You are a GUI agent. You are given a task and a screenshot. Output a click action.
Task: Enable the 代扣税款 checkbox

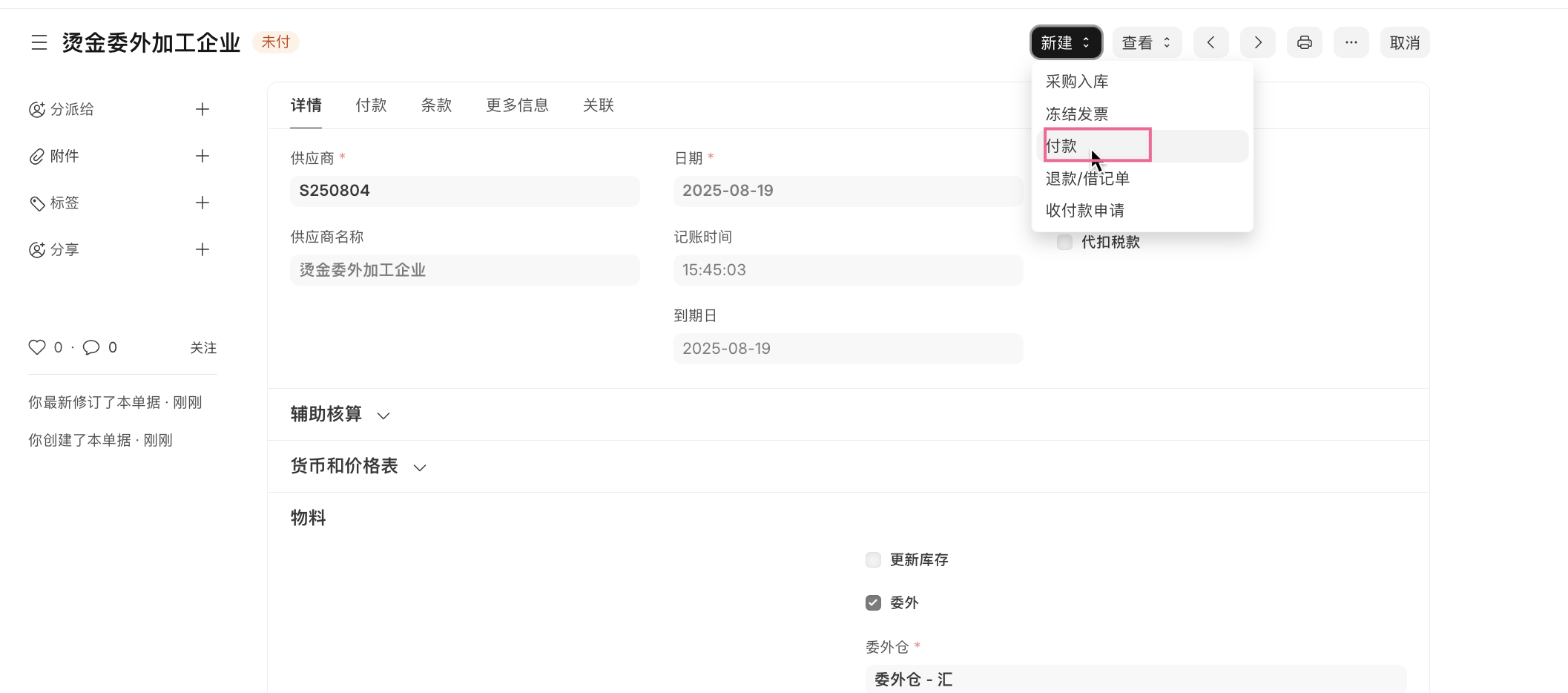(x=1064, y=243)
